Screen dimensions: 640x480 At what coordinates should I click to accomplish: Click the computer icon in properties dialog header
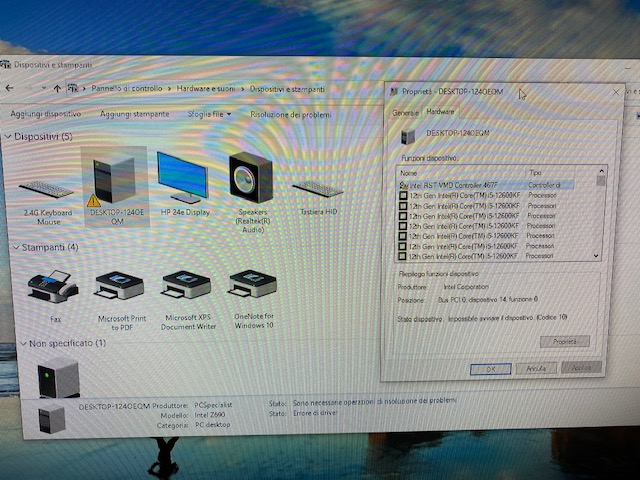[x=407, y=136]
